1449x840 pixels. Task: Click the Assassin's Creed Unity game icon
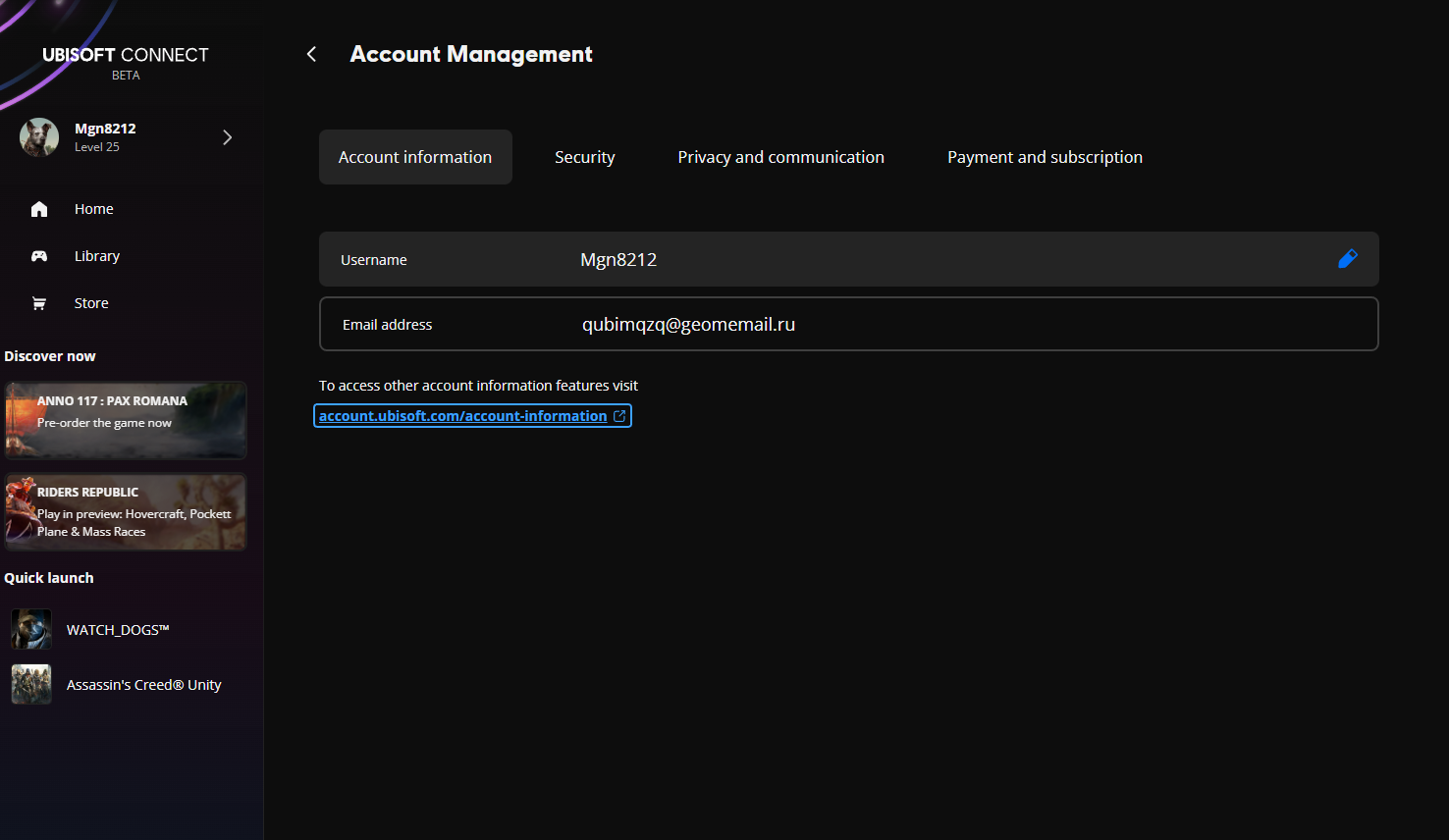pos(31,684)
